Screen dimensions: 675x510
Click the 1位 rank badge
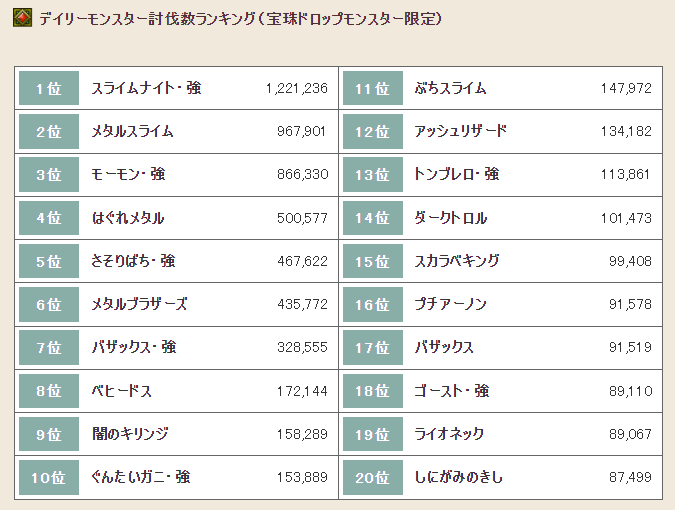coord(49,88)
